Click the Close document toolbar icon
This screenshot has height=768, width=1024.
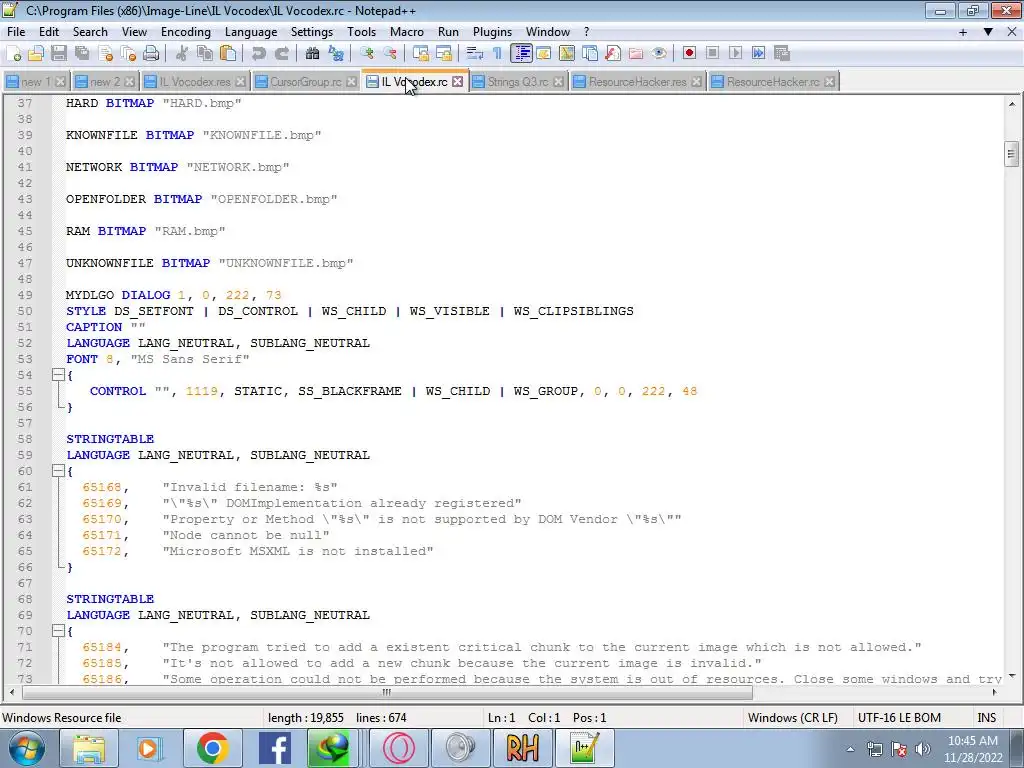[105, 54]
